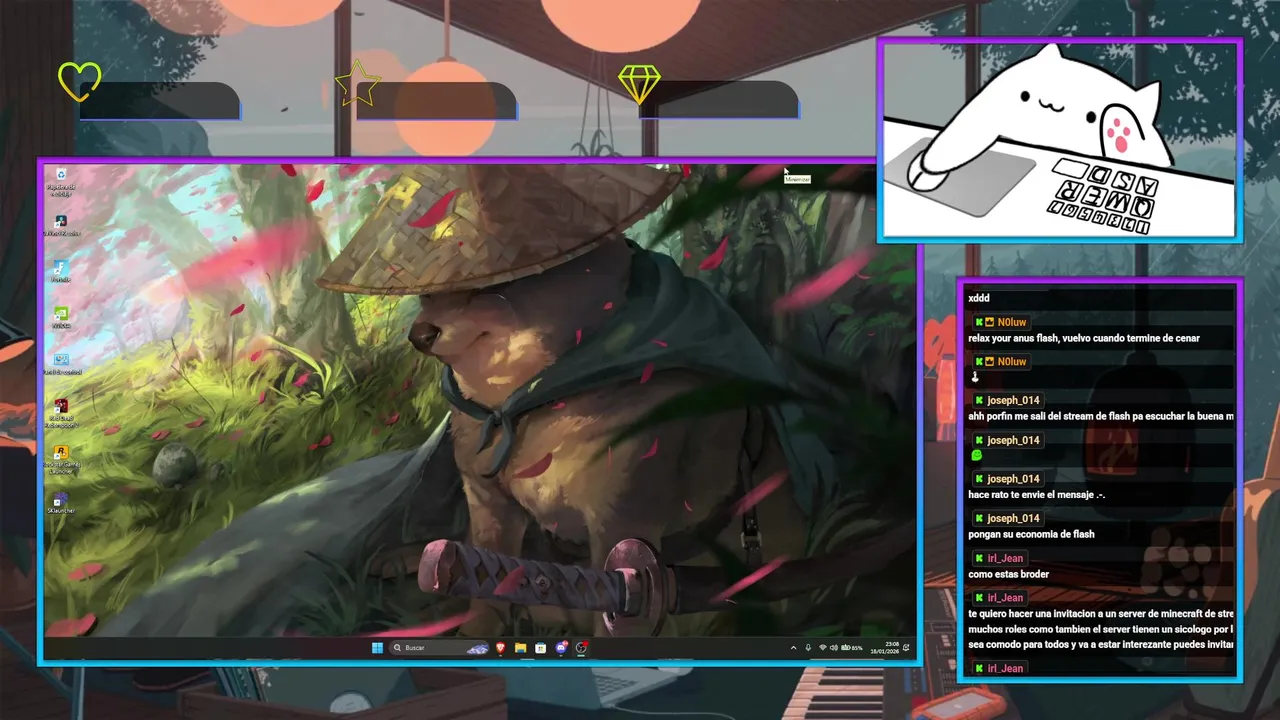Click the chat message 'relax your anus flash'
This screenshot has width=1280, height=720.
1084,338
